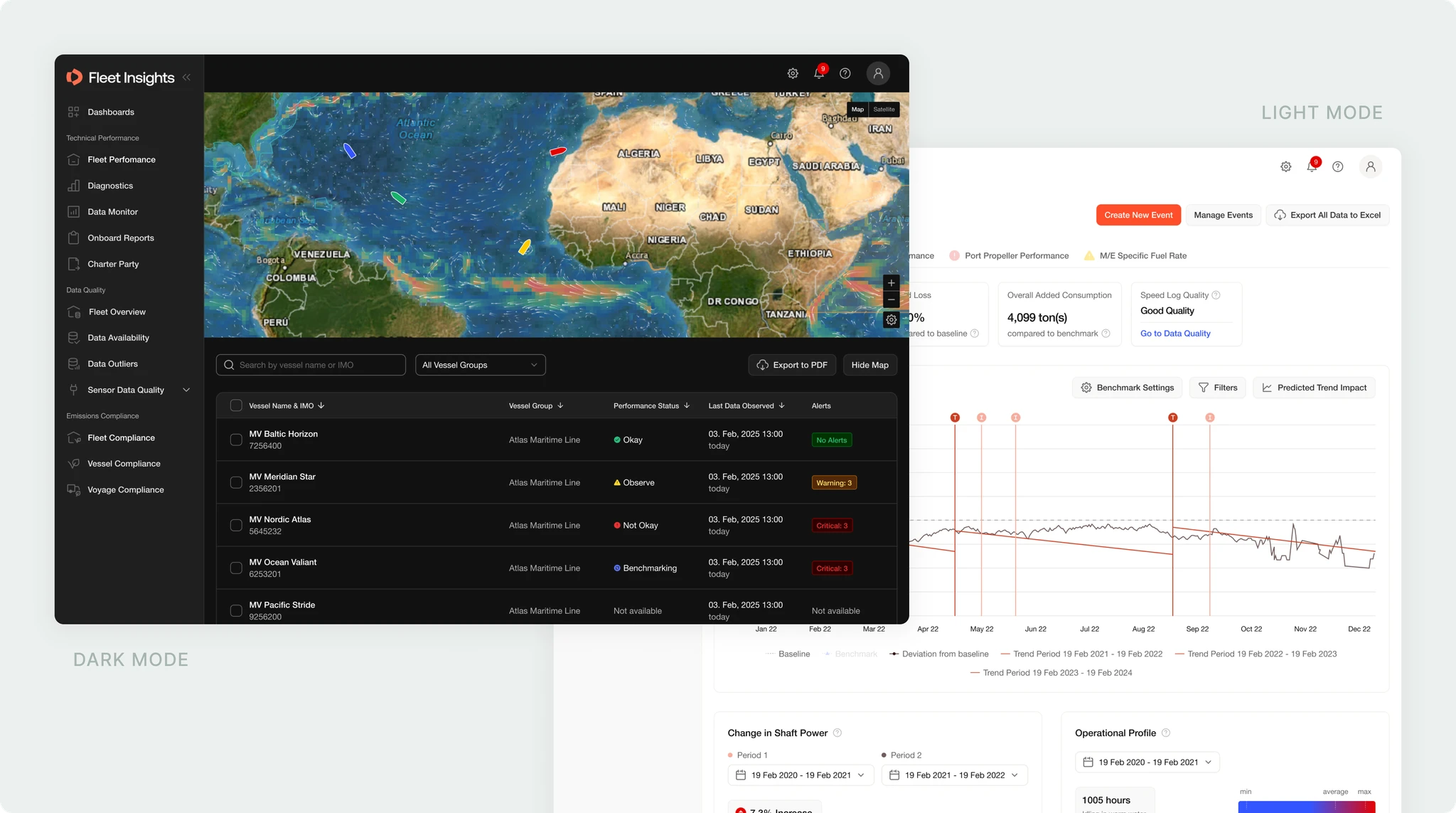Open user profile icon in light mode header

coord(1371,166)
